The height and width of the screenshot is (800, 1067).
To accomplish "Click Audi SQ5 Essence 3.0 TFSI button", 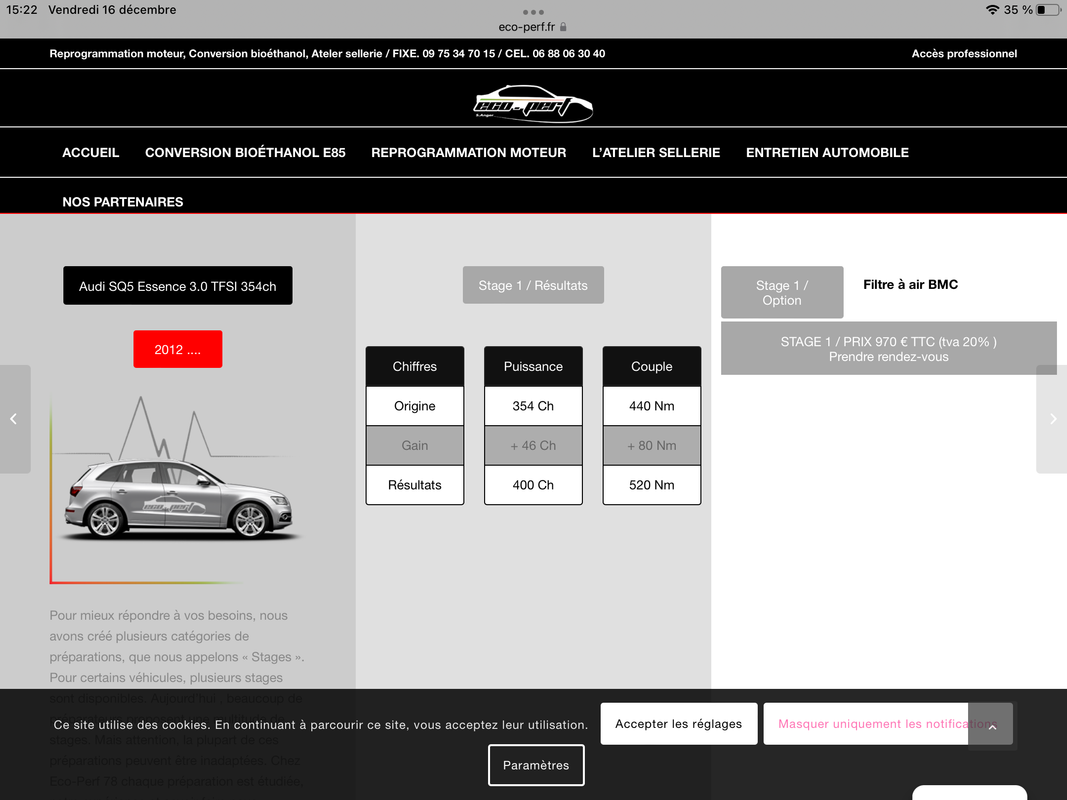I will (x=178, y=286).
